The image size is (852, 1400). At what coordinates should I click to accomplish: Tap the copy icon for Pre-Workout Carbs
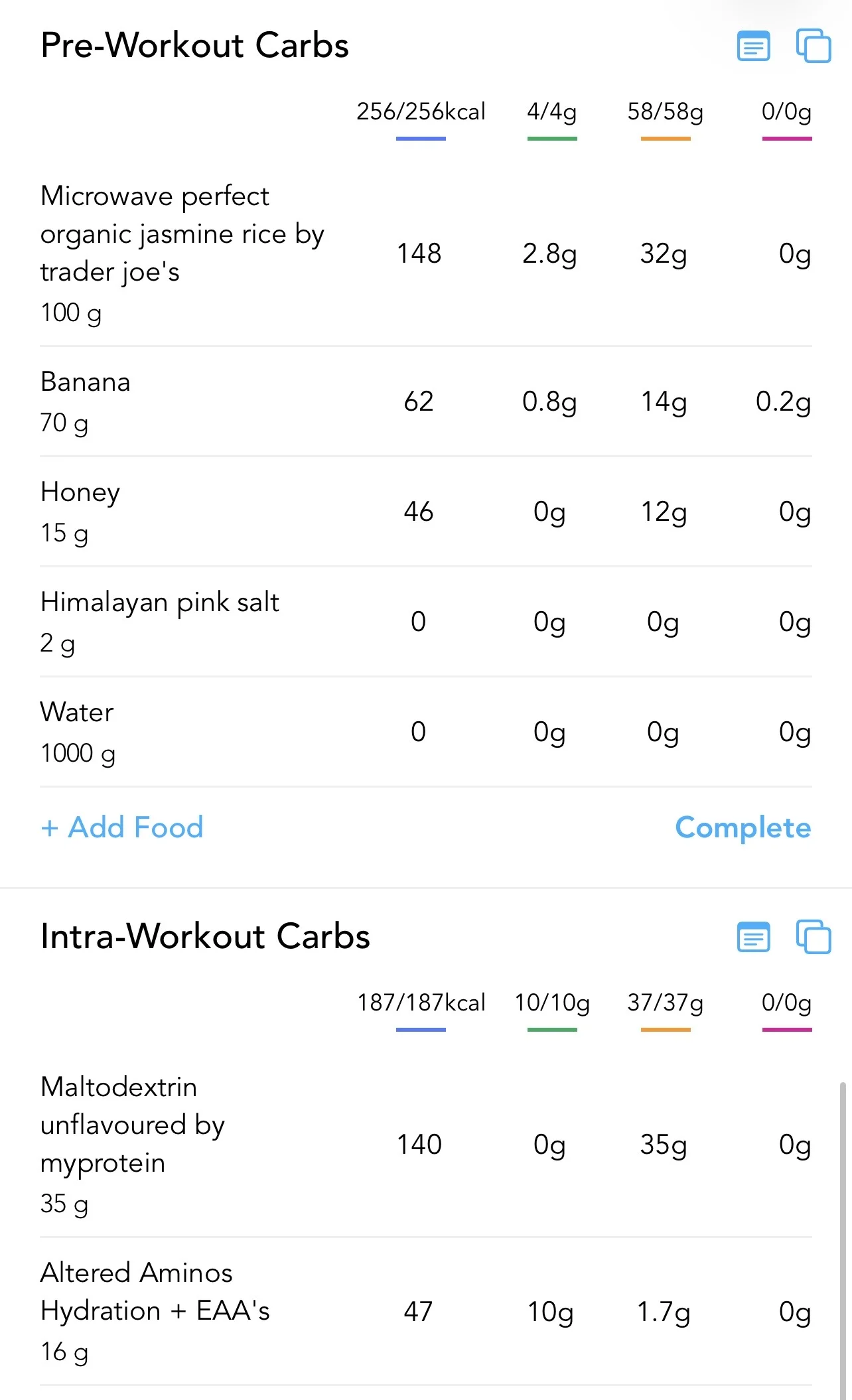814,46
